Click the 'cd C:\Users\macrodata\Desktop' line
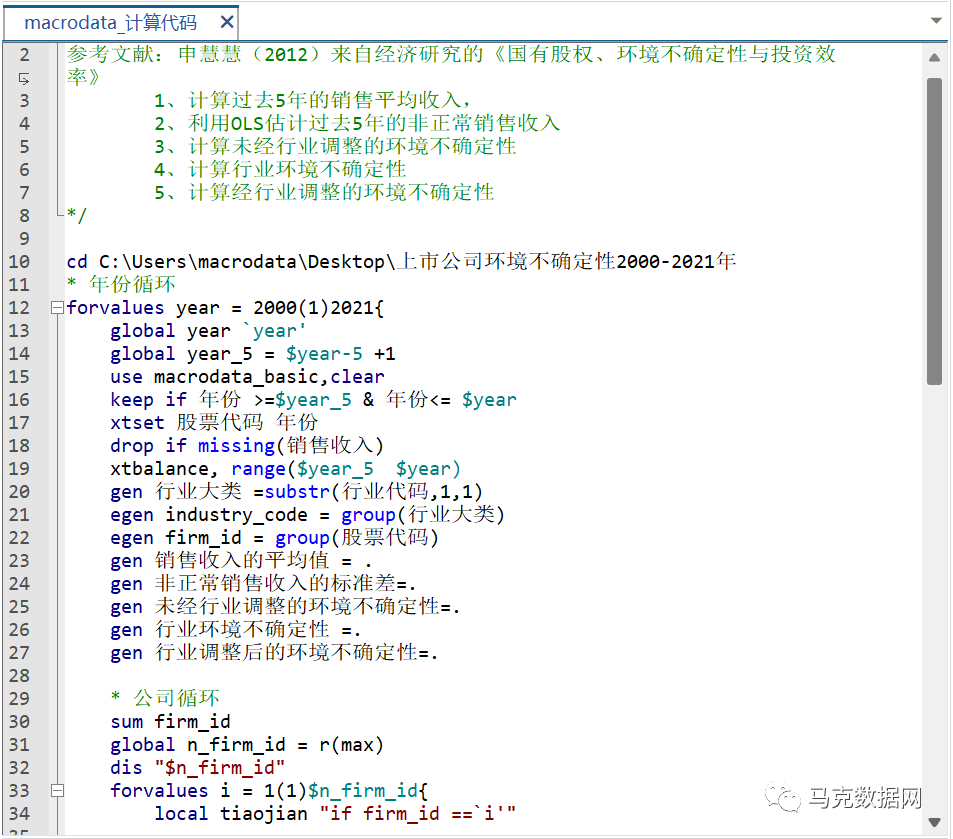The width and height of the screenshot is (953, 839). tap(401, 261)
